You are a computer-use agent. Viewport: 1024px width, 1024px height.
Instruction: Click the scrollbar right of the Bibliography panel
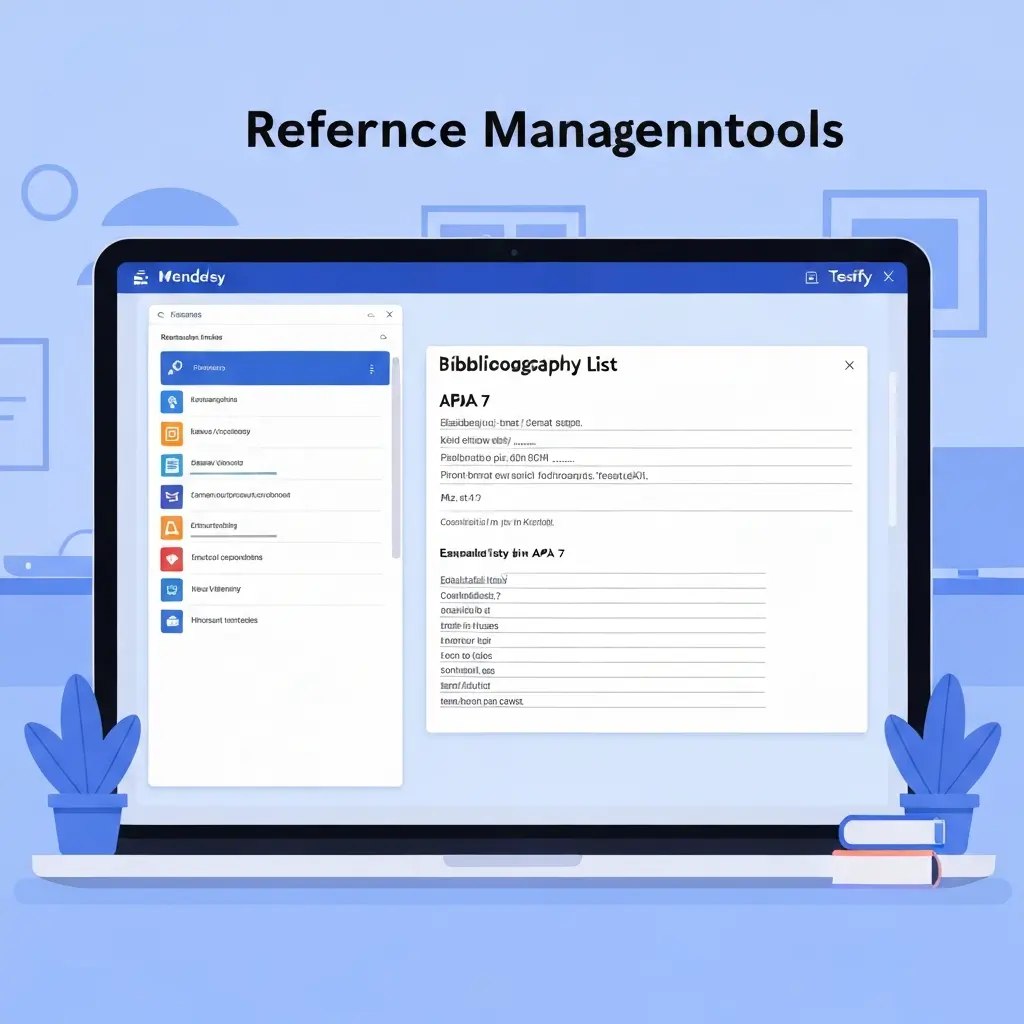click(x=893, y=449)
